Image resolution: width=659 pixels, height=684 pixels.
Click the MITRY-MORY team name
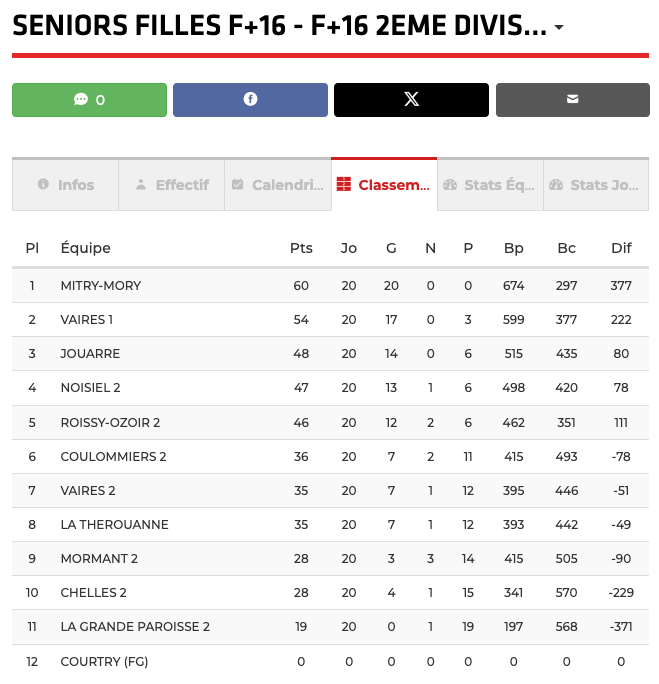(101, 286)
